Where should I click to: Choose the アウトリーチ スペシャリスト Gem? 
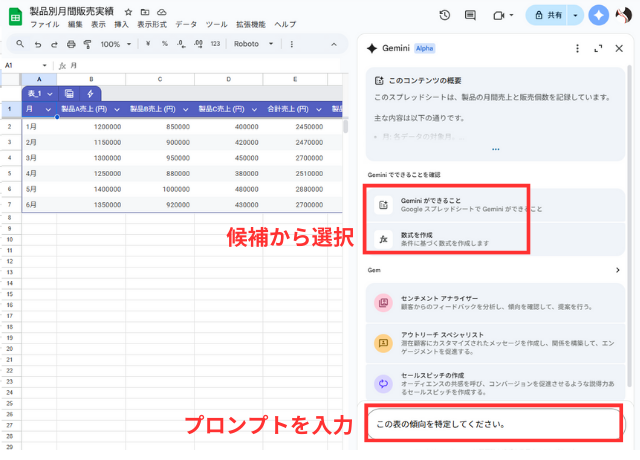[x=496, y=343]
